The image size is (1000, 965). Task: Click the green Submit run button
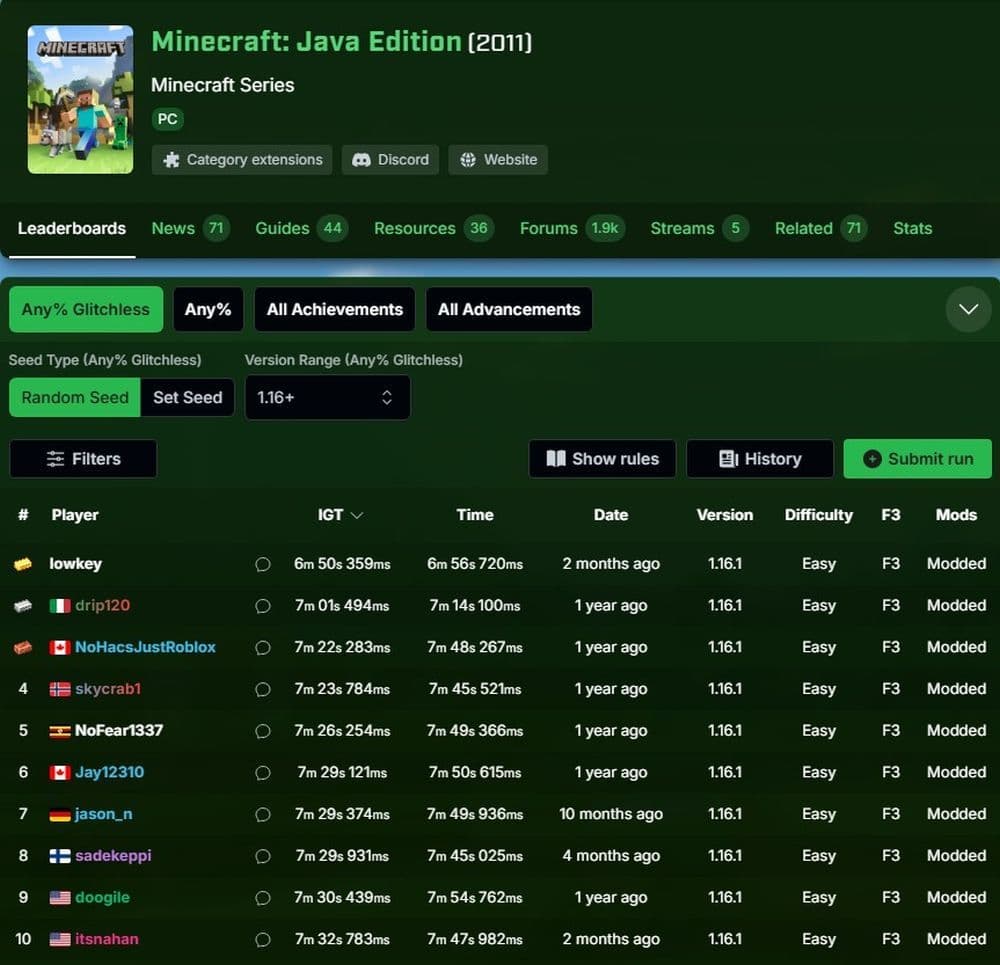point(917,459)
